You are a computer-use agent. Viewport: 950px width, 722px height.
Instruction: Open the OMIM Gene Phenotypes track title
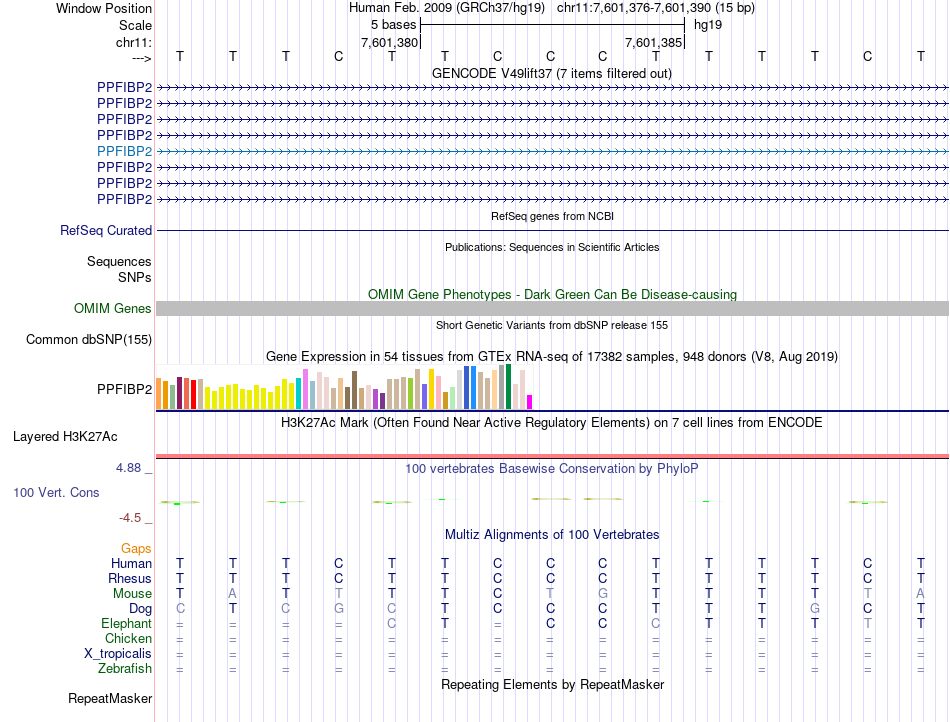coord(552,294)
